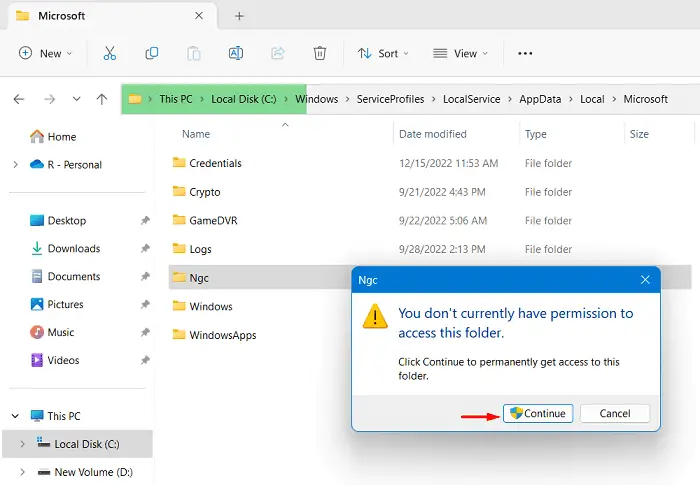
Task: Close the Microsoft tab
Action: pyautogui.click(x=199, y=16)
